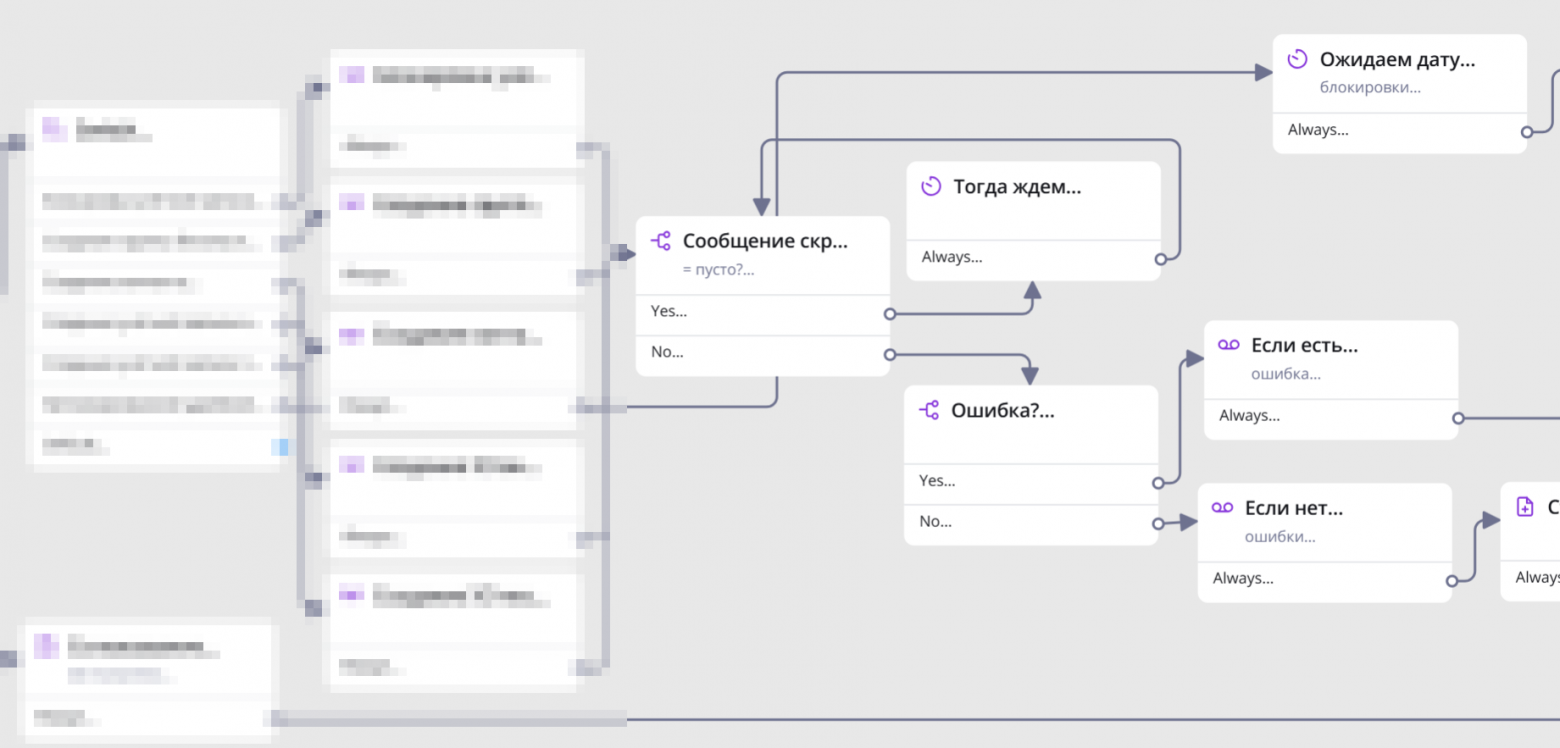Viewport: 1560px width, 748px height.
Task: Click the voicemail icon on Если нет node
Action: click(1222, 508)
